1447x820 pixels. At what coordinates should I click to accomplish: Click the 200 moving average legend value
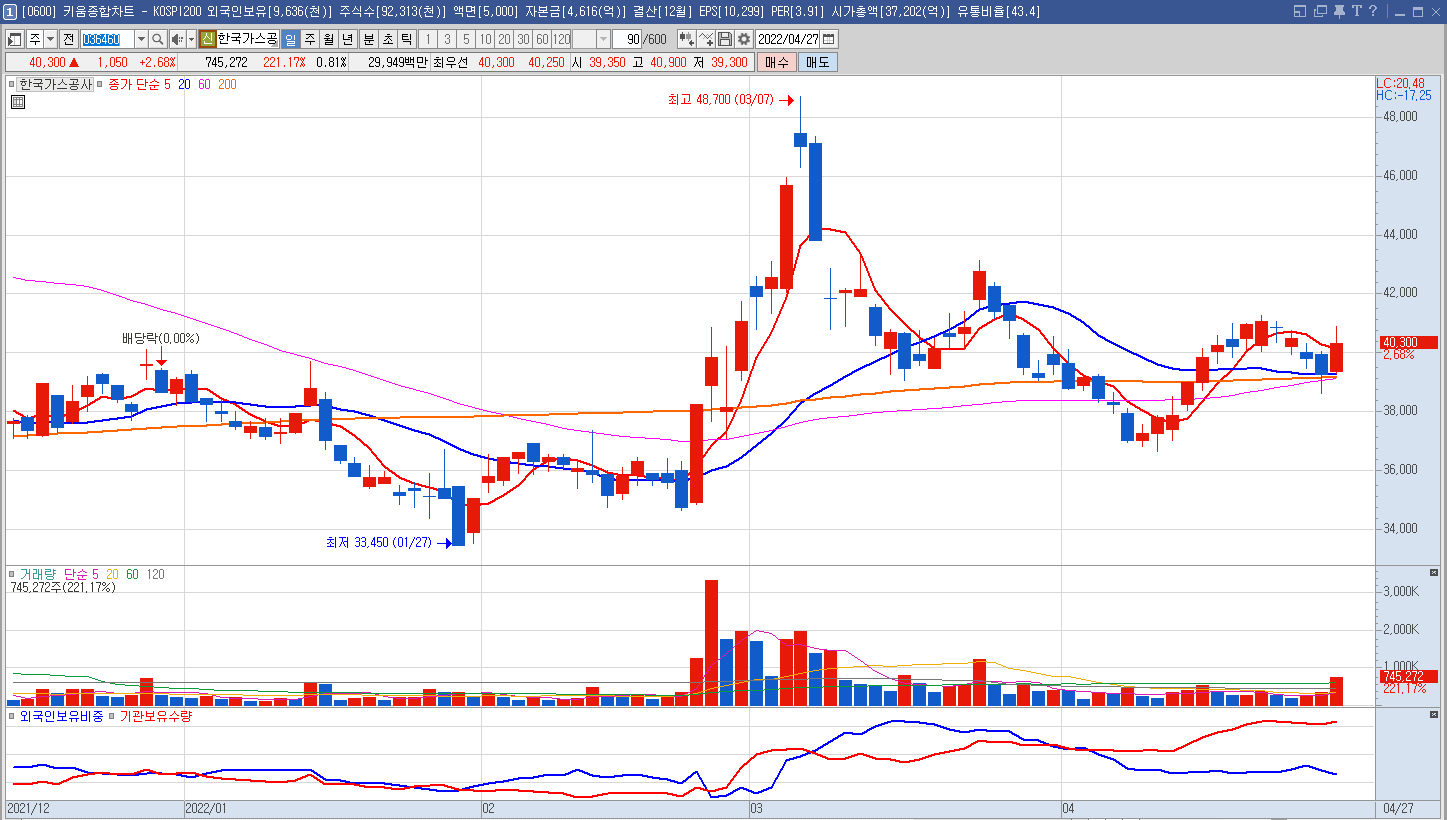[227, 85]
